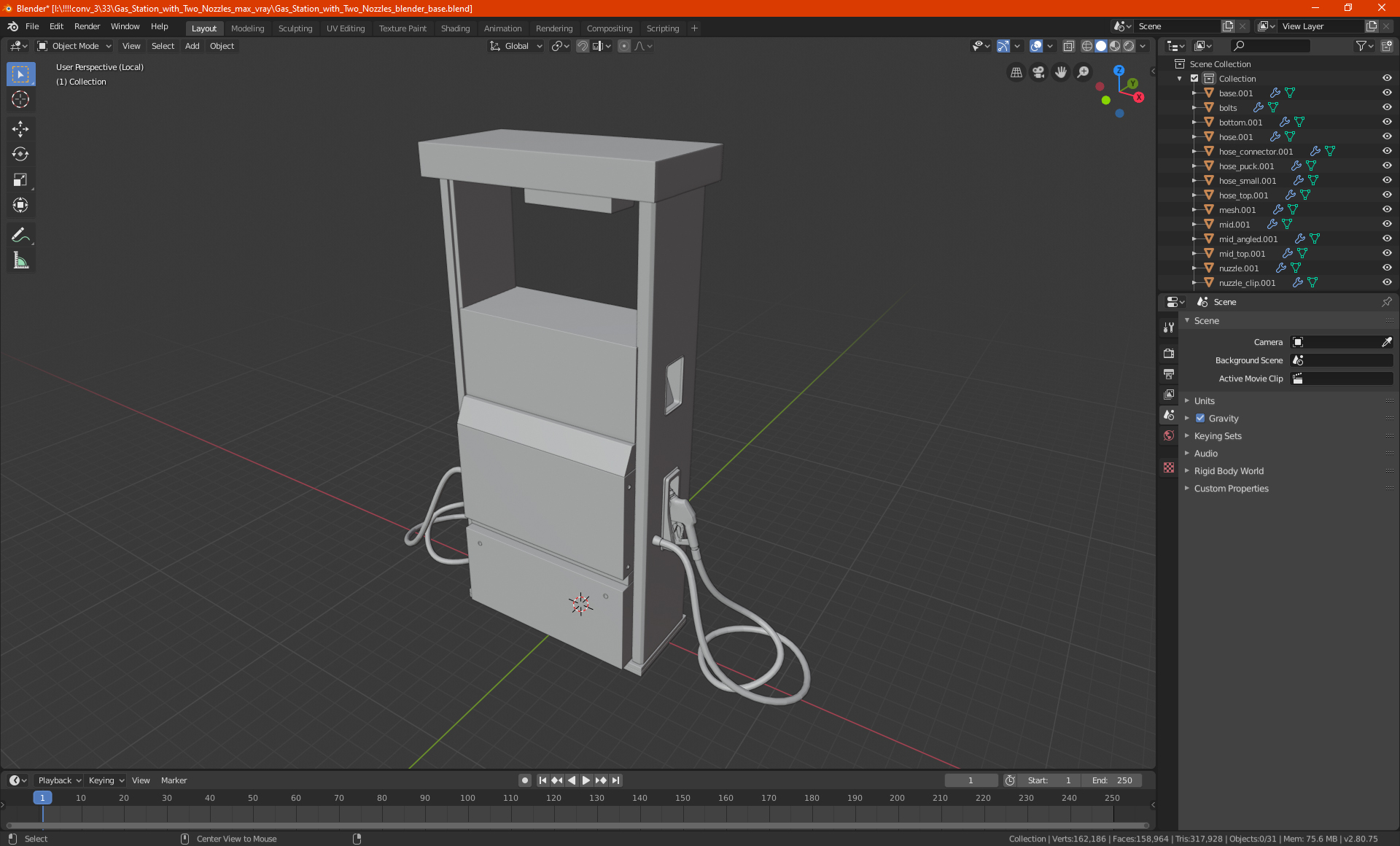Open Global transform orientation dropdown
Image resolution: width=1400 pixels, height=846 pixels.
click(516, 46)
